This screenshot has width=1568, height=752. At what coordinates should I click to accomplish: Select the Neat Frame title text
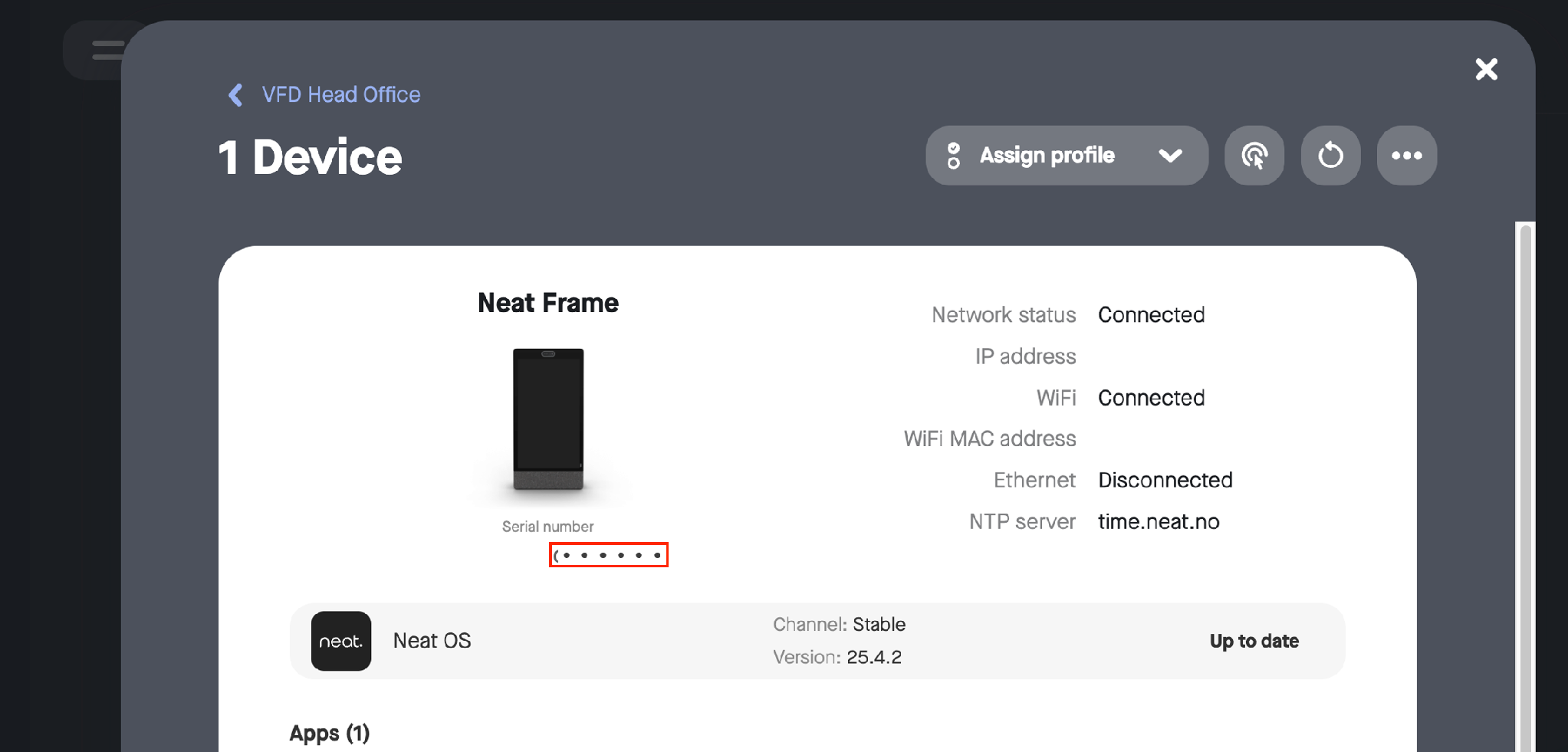(x=547, y=303)
